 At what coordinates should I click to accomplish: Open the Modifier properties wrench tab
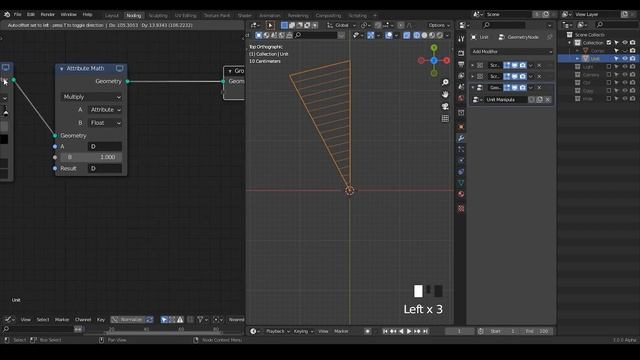point(461,138)
